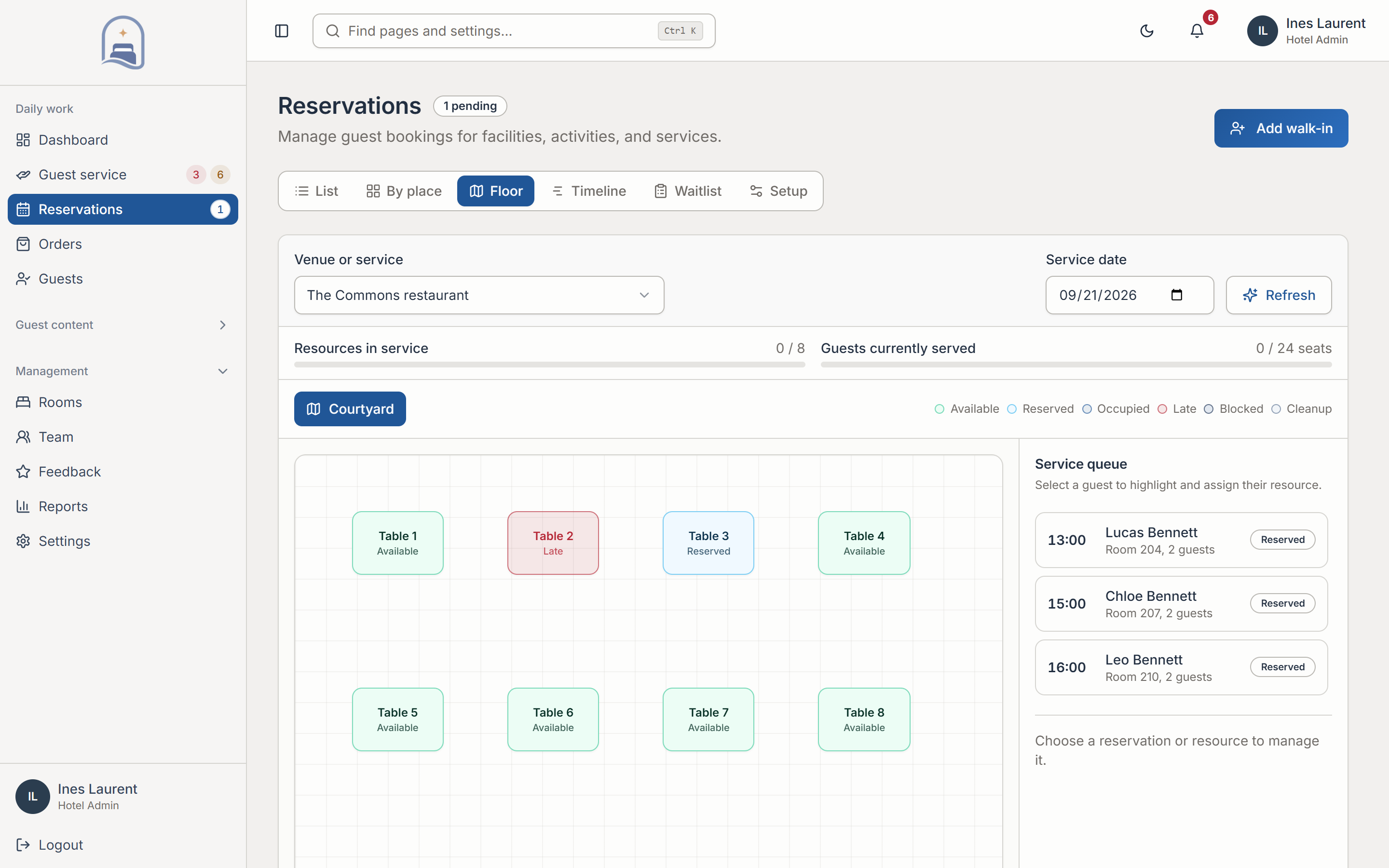Select late Table 2
1389x868 pixels.
tap(553, 543)
